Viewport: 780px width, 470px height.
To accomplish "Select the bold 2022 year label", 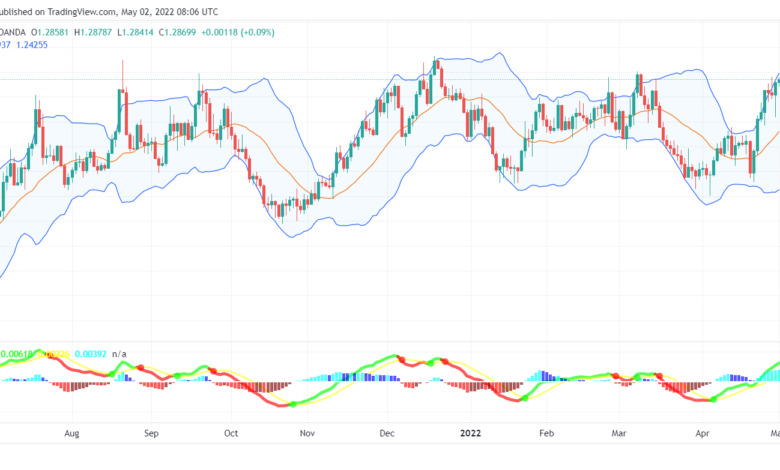I will 471,433.
